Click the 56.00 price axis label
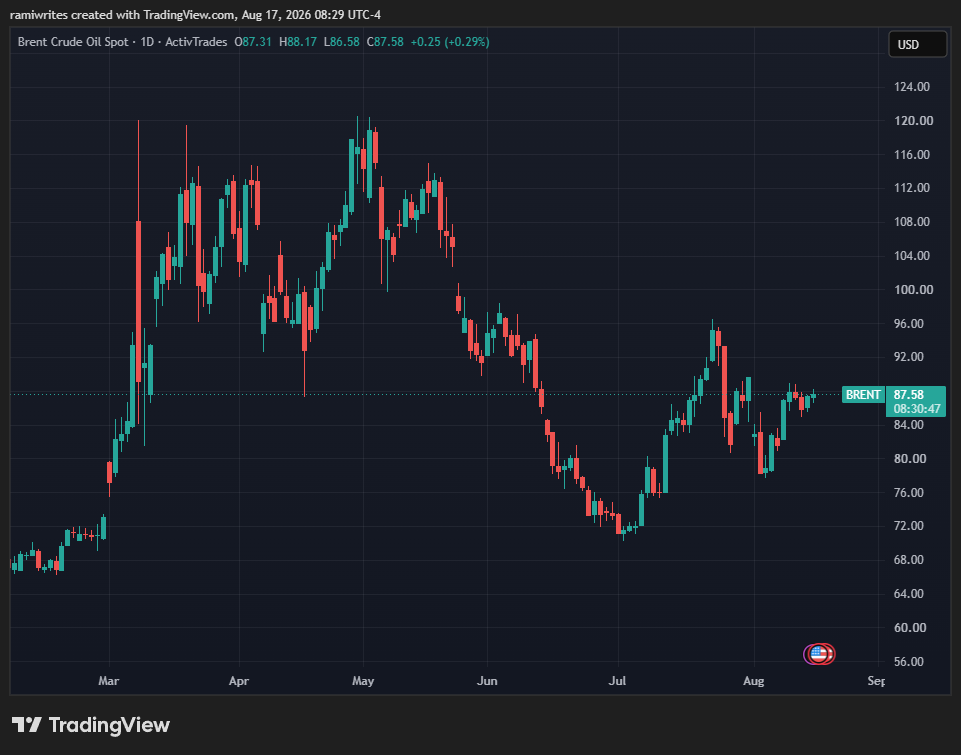This screenshot has width=961, height=755. pos(909,662)
